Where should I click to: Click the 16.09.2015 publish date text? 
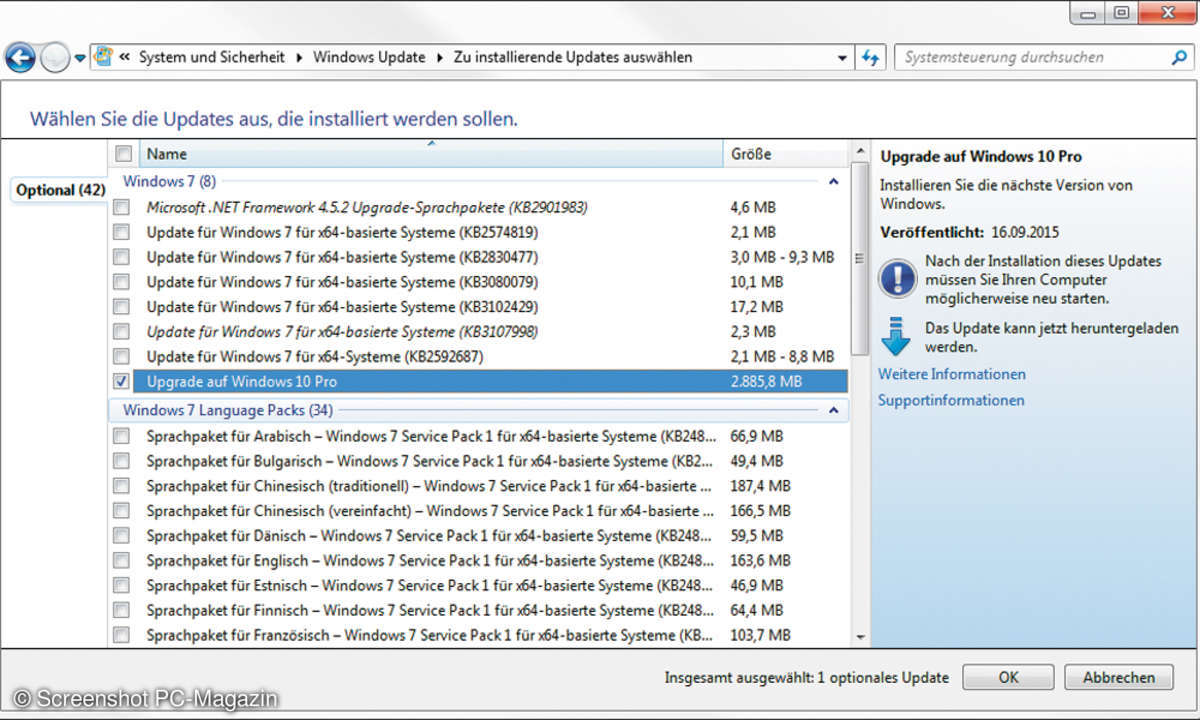tap(1025, 231)
